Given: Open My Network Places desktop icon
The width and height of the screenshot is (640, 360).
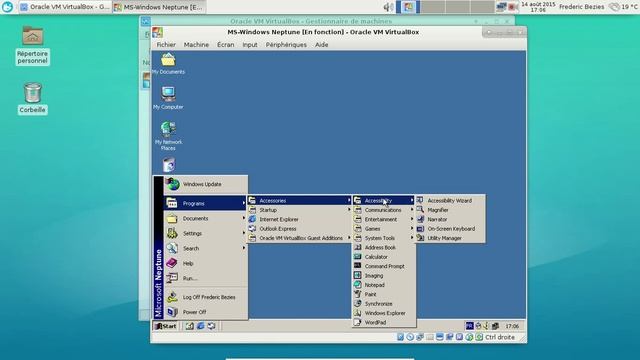Looking at the screenshot, I should click(x=168, y=136).
